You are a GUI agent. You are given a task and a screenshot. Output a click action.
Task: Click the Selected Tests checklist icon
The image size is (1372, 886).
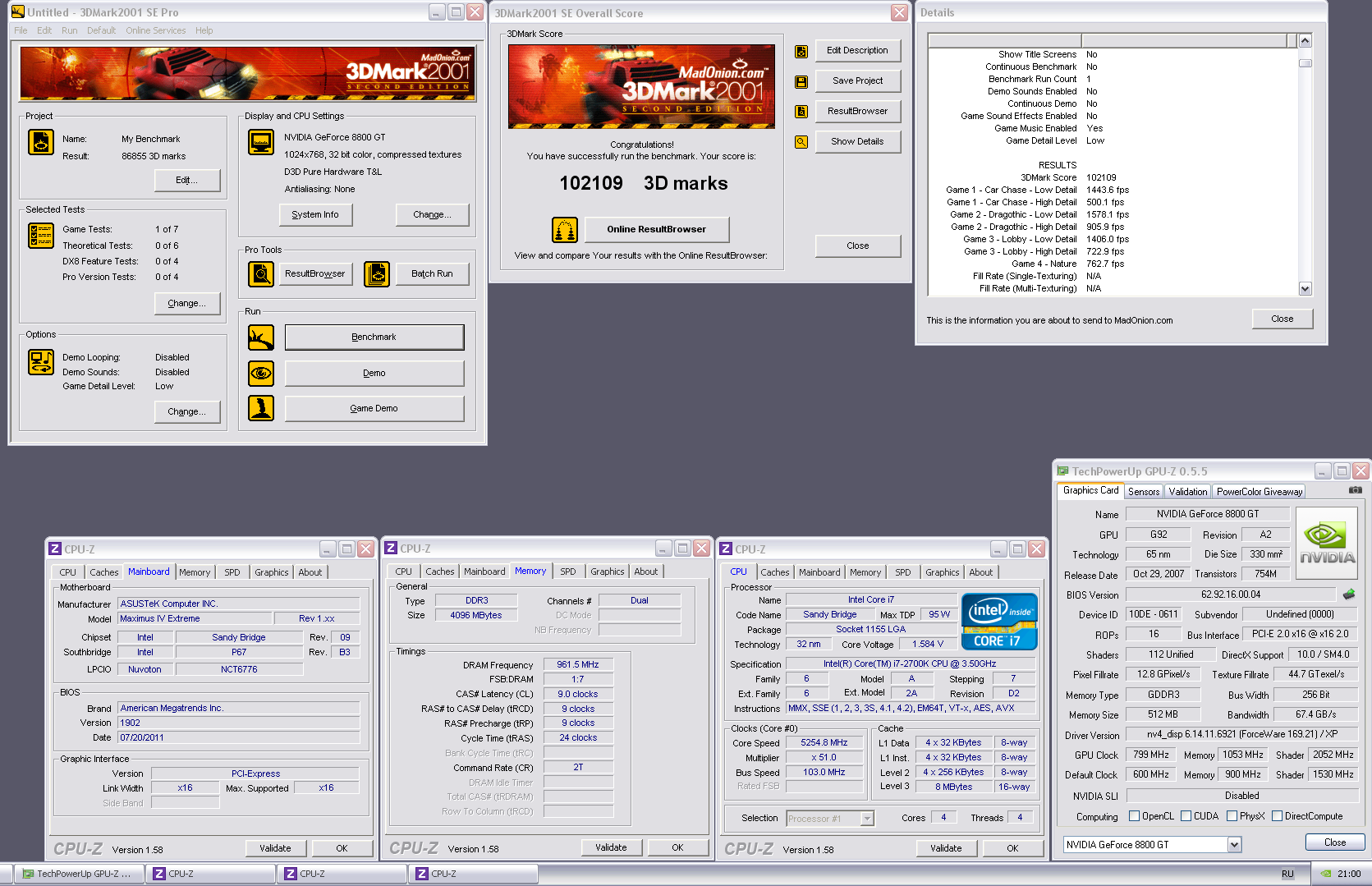point(41,236)
